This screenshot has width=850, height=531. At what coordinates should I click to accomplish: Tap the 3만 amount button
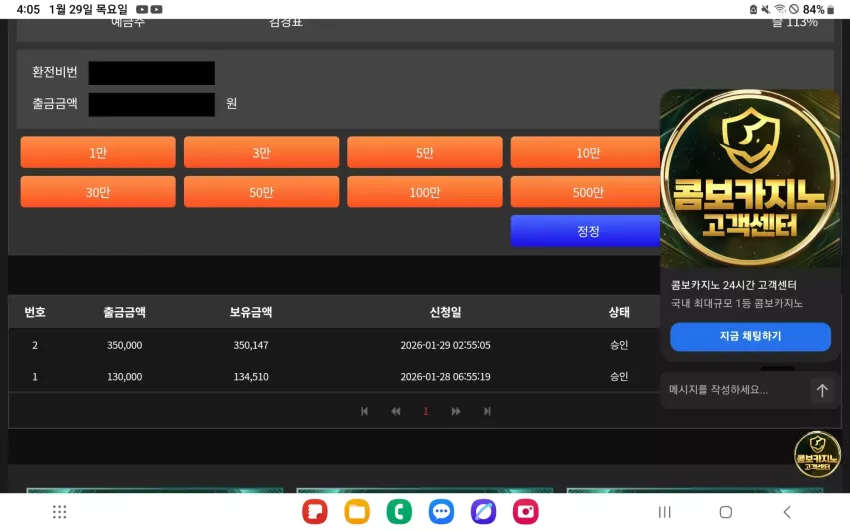pos(261,152)
